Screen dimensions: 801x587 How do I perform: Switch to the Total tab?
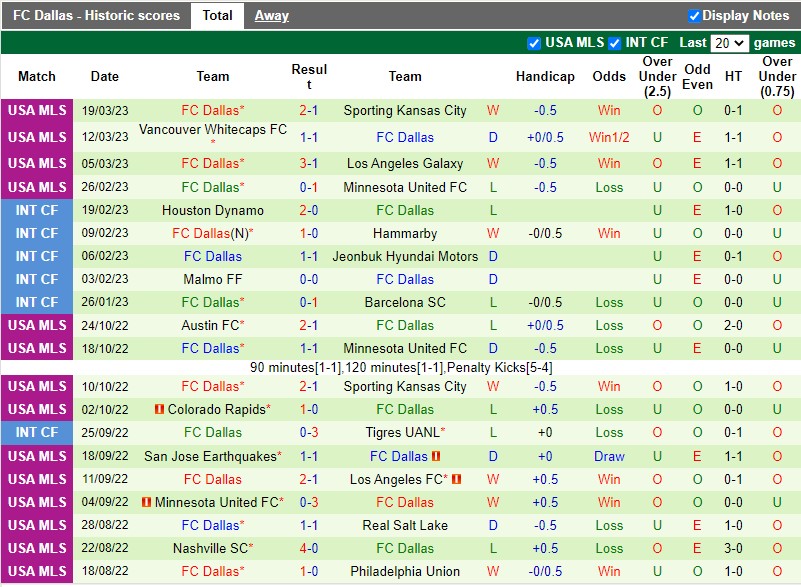pyautogui.click(x=218, y=15)
